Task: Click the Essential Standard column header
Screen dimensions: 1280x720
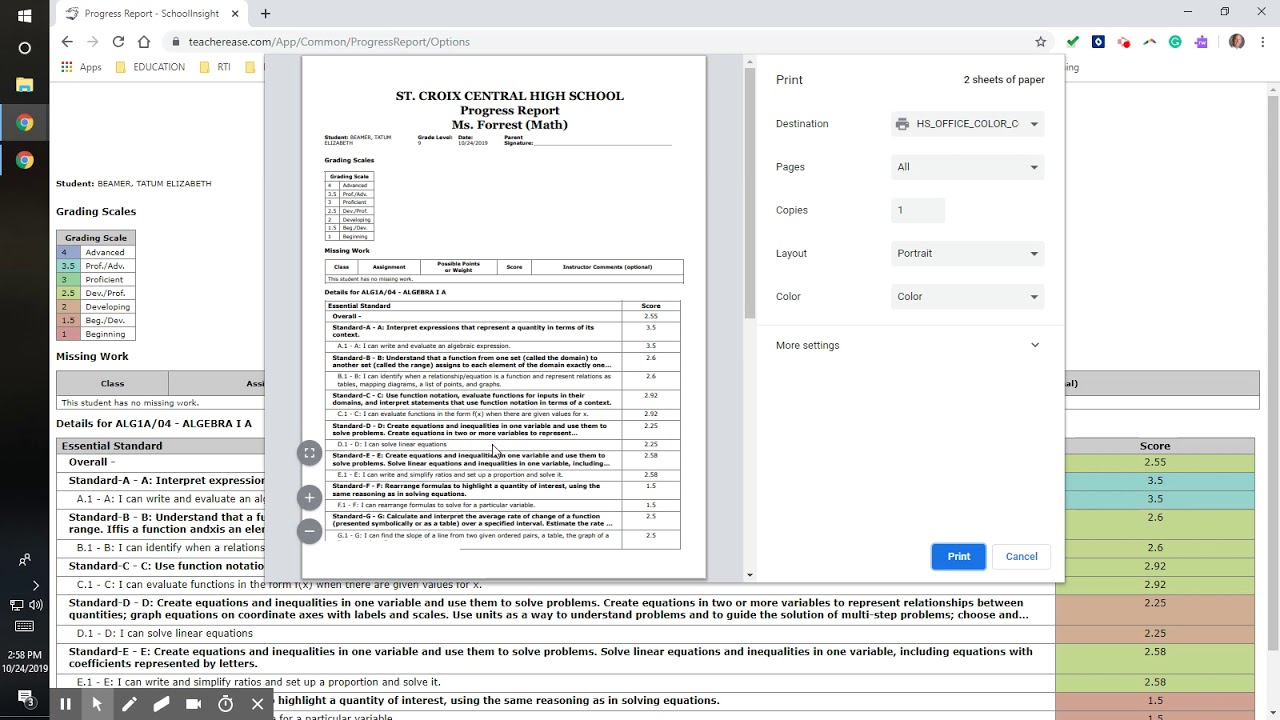Action: 160,446
